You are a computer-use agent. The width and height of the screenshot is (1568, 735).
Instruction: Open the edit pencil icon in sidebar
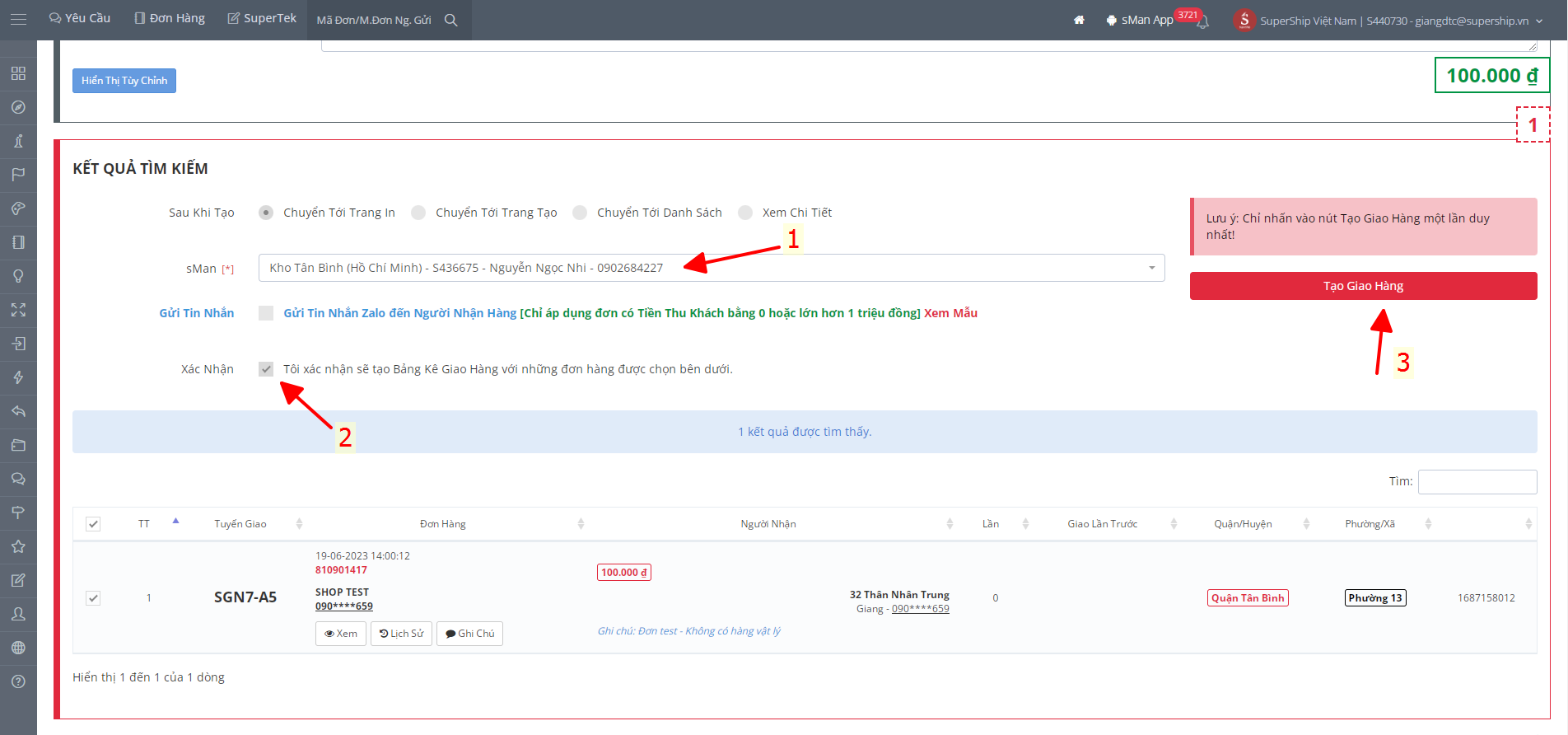point(18,580)
